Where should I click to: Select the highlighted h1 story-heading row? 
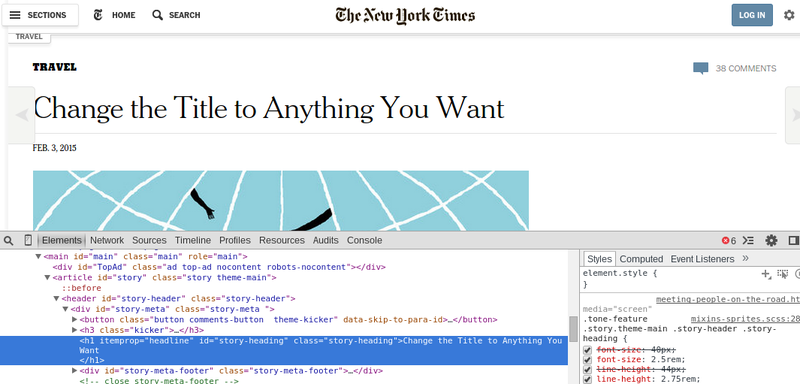click(284, 350)
